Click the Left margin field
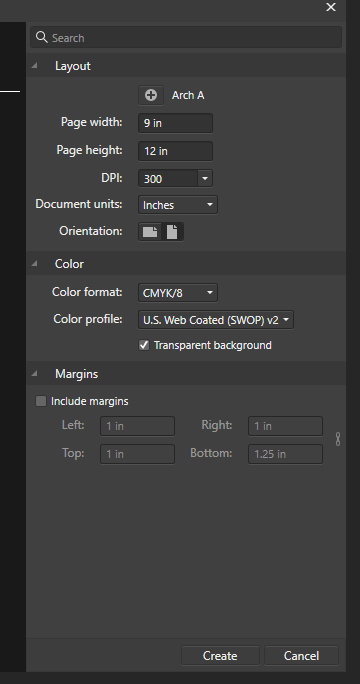The width and height of the screenshot is (360, 684). tap(137, 426)
